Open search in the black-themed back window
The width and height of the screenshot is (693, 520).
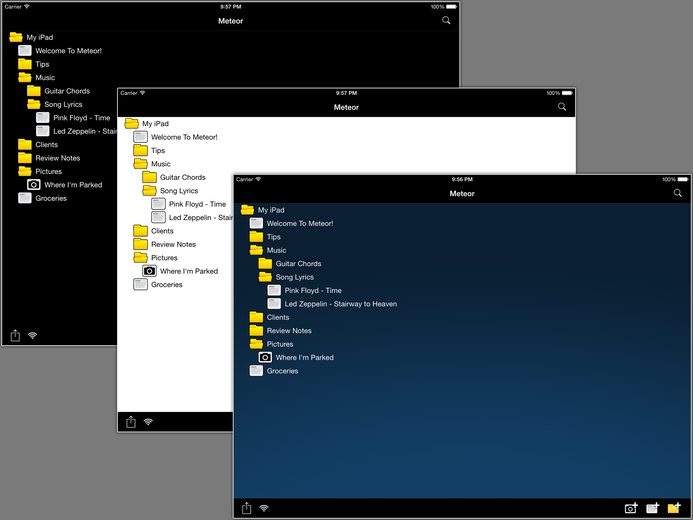446,20
